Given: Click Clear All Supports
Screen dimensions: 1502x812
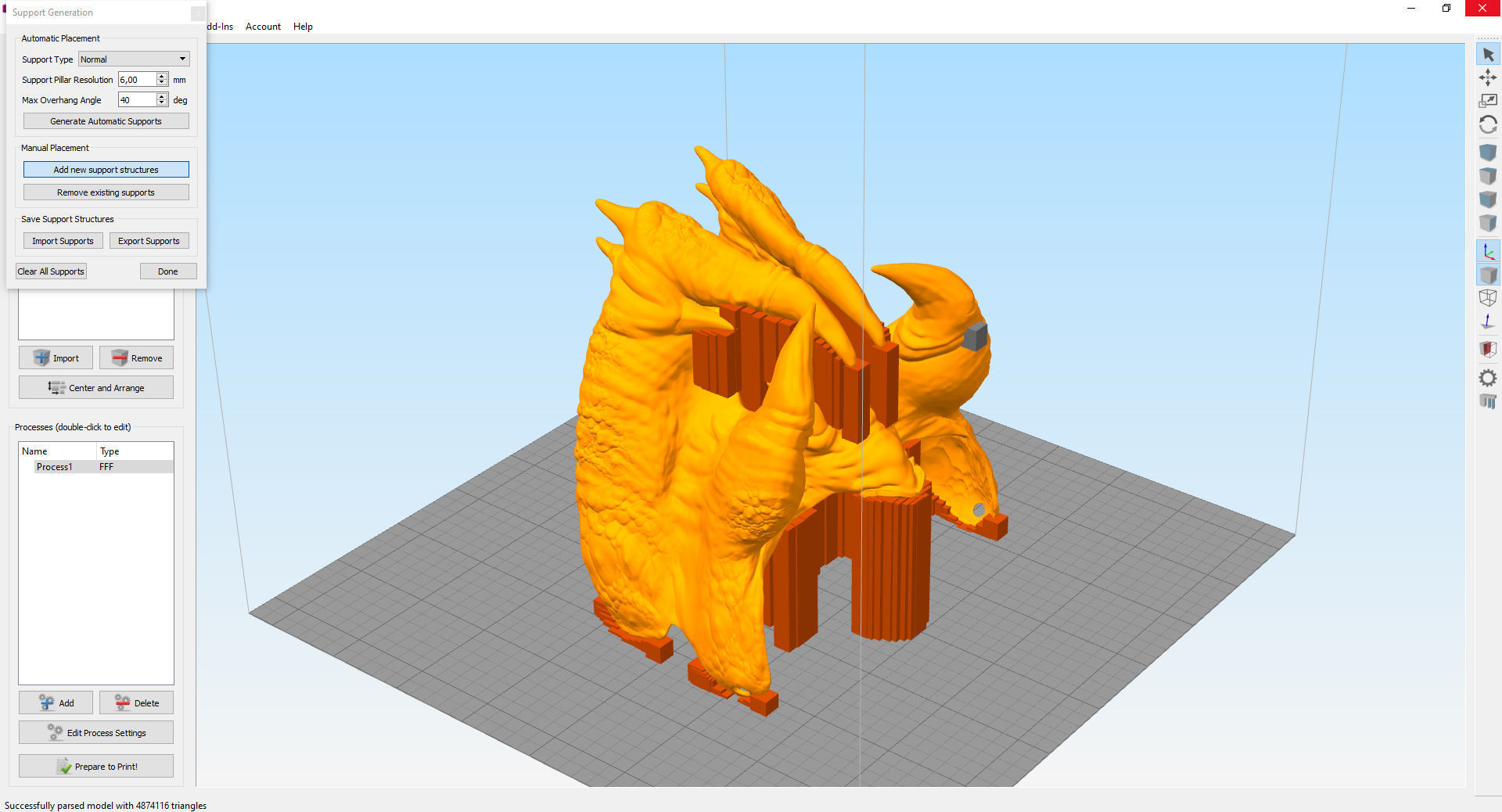Looking at the screenshot, I should 51,271.
